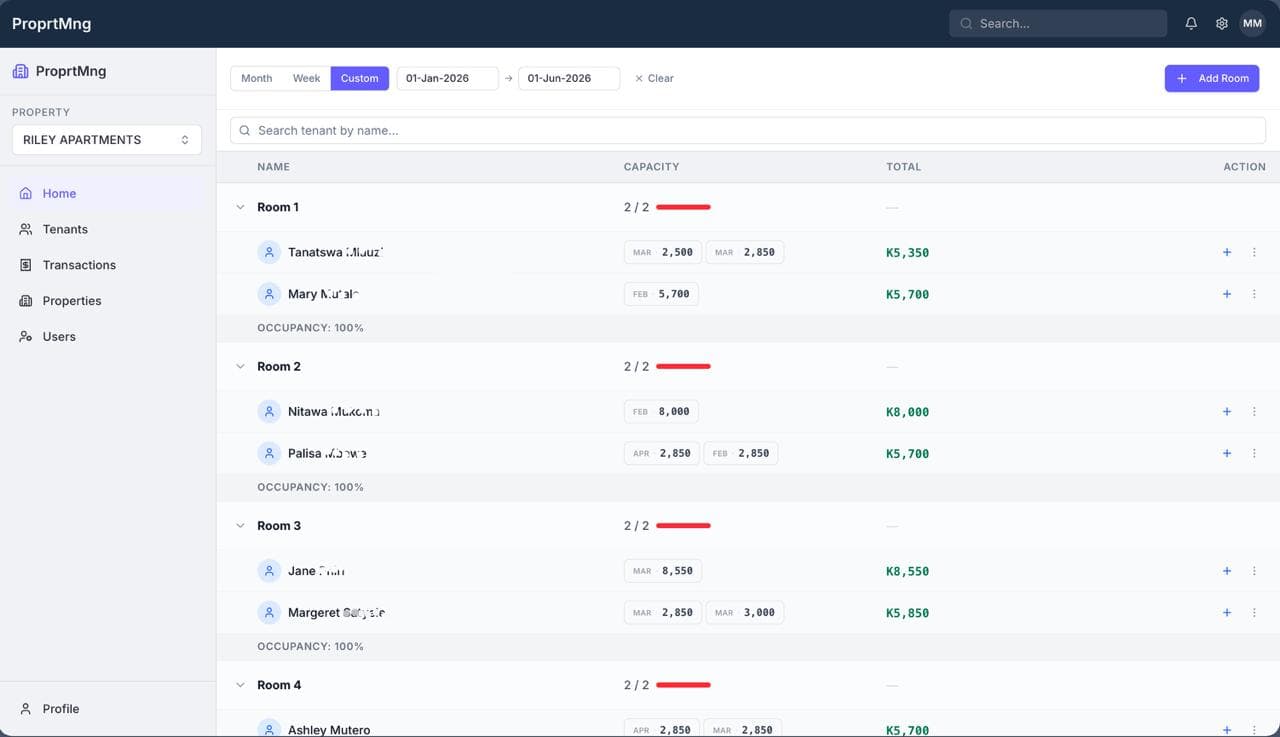Image resolution: width=1280 pixels, height=737 pixels.
Task: Open more options for Palisa's row
Action: coord(1254,453)
